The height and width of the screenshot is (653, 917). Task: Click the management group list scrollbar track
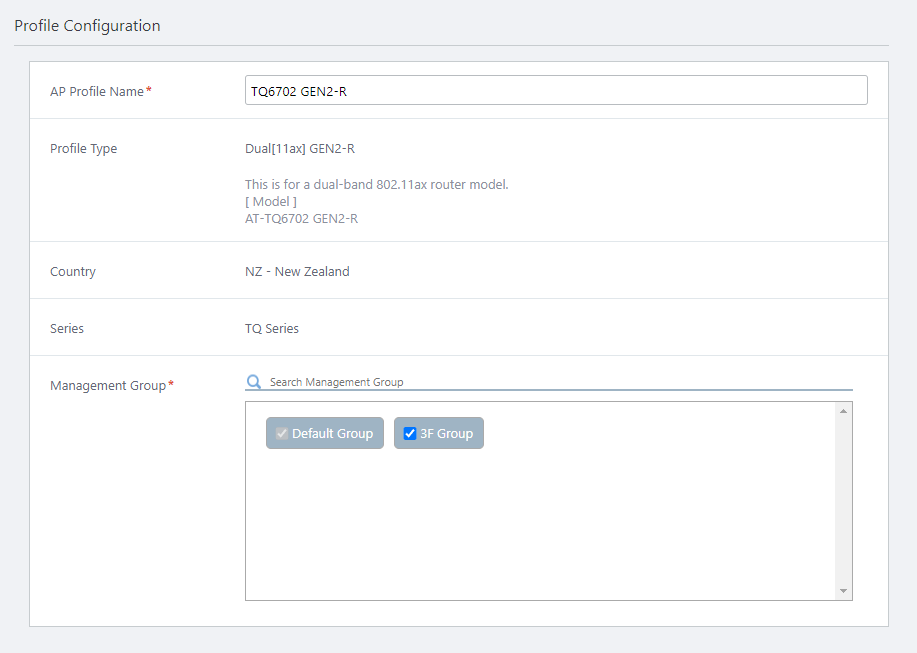pyautogui.click(x=844, y=500)
